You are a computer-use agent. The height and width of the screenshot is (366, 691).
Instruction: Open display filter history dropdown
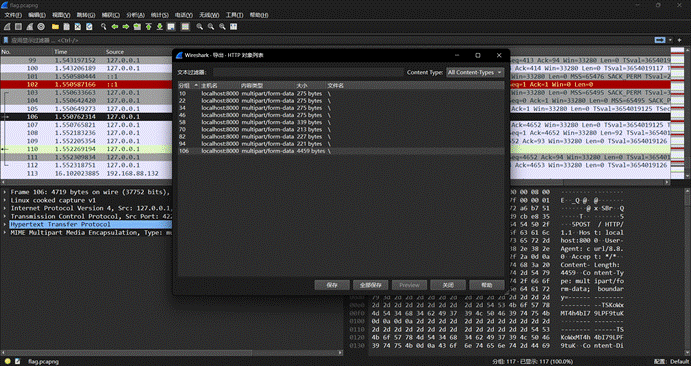point(670,40)
